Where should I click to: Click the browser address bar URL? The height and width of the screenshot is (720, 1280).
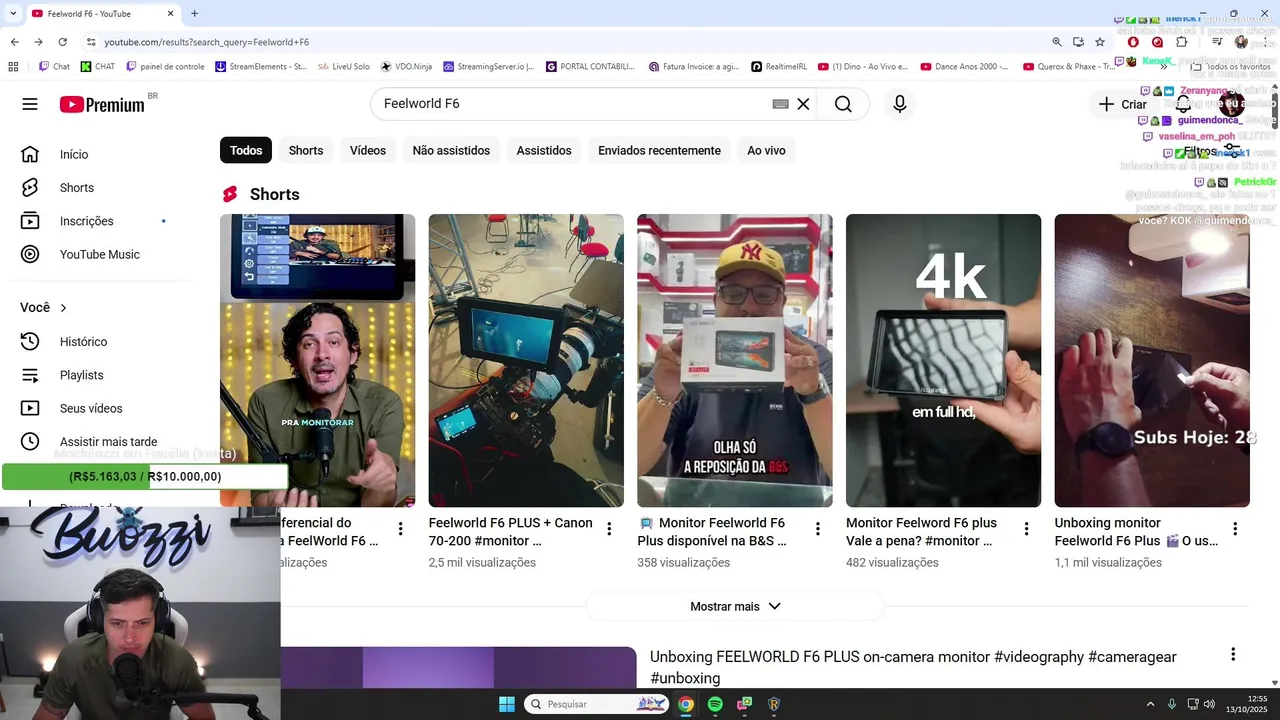pos(207,42)
